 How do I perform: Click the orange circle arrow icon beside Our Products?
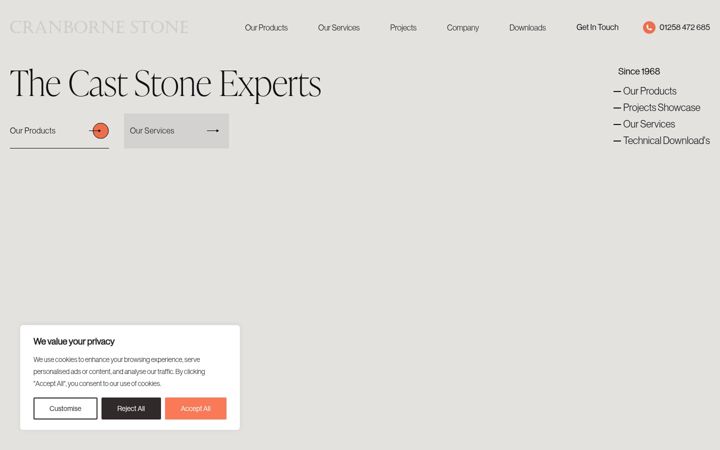pyautogui.click(x=100, y=131)
